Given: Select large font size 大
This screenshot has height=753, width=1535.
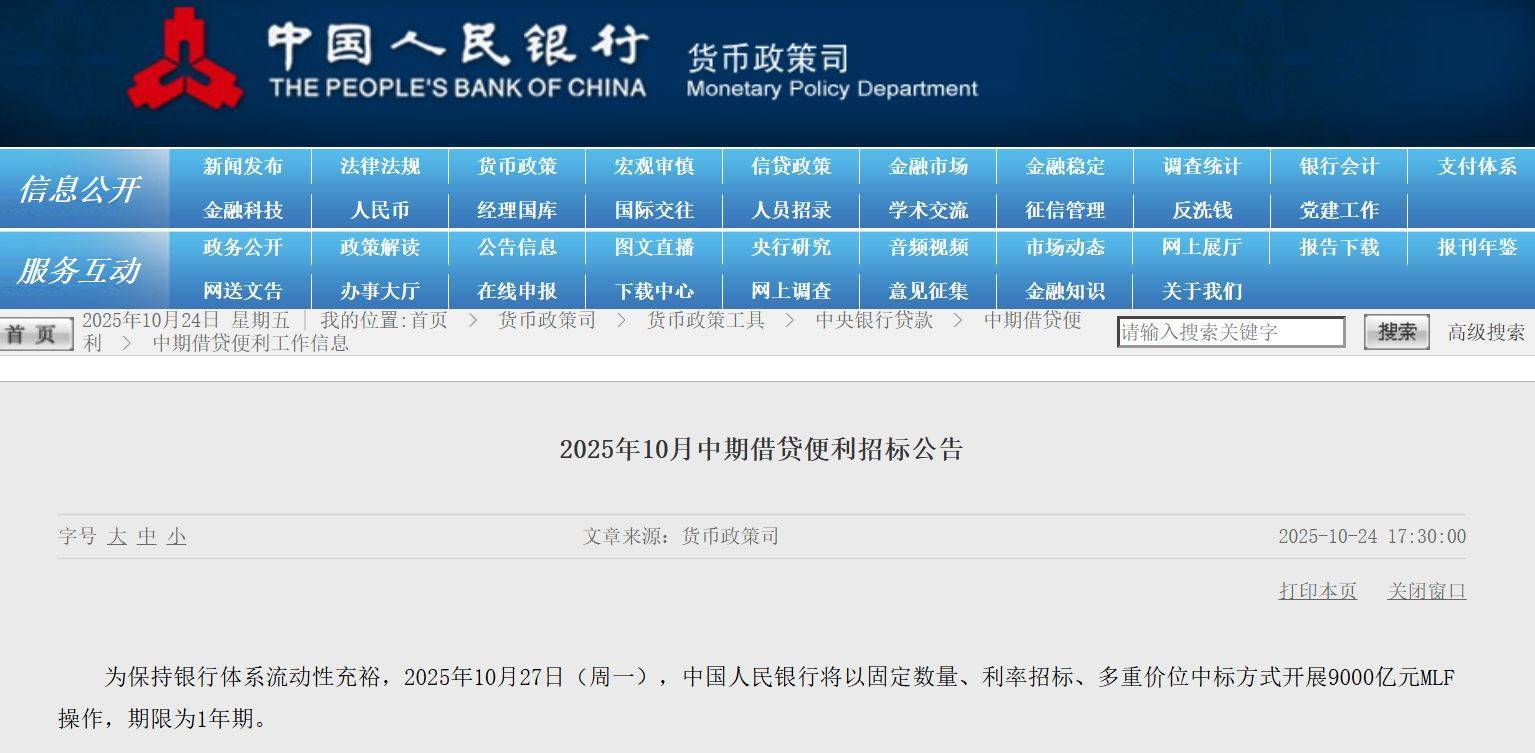Looking at the screenshot, I should [x=115, y=537].
